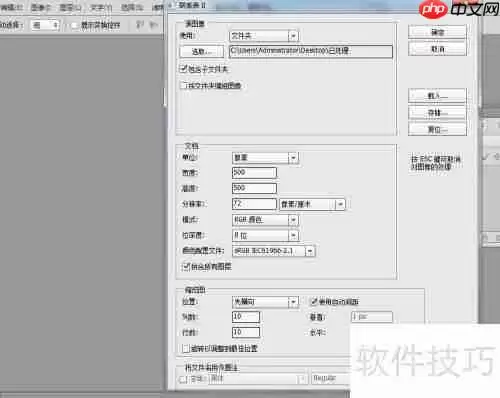
Task: Click the source folder path field
Action: point(311,51)
